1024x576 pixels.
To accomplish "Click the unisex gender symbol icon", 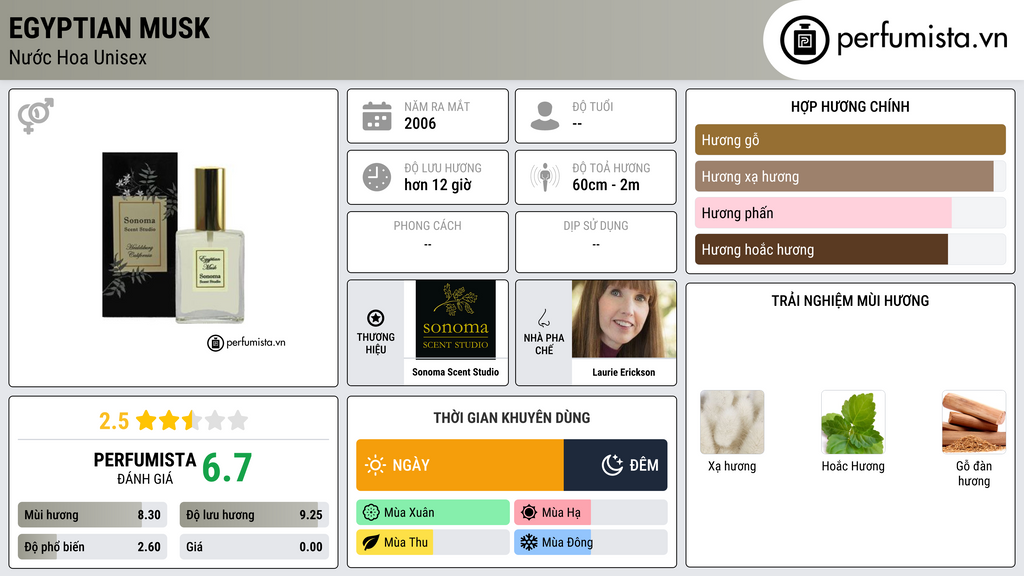I will 36,116.
